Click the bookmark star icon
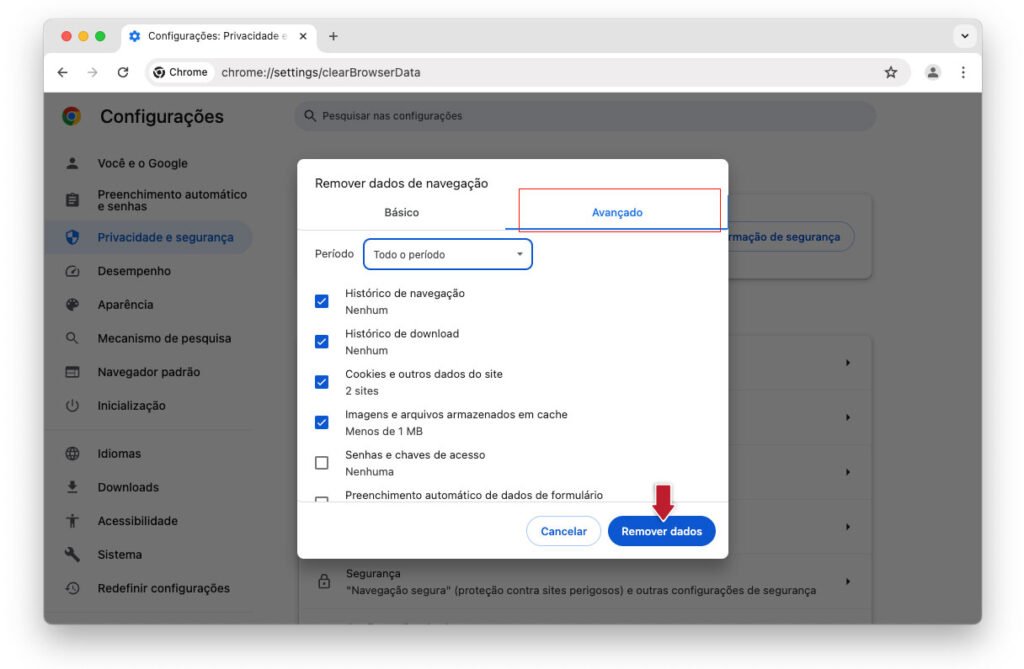The width and height of the screenshot is (1024, 669). (891, 73)
